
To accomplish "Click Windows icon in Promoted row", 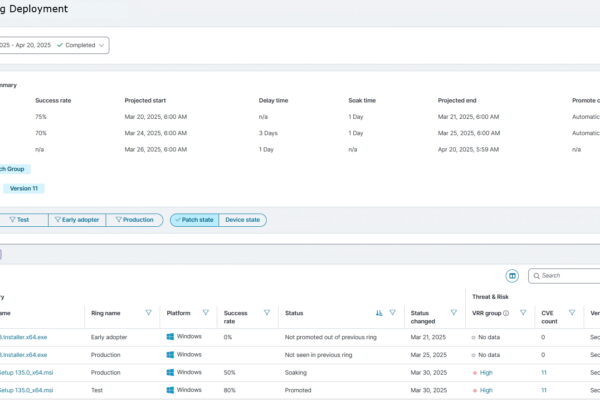I will tap(170, 390).
